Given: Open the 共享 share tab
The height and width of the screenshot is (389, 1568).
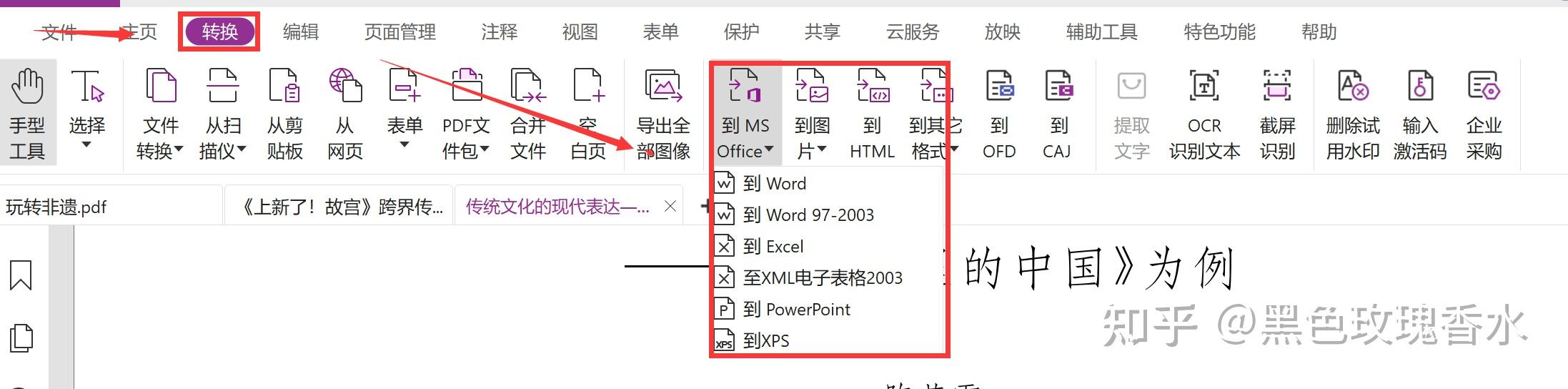Looking at the screenshot, I should [822, 32].
